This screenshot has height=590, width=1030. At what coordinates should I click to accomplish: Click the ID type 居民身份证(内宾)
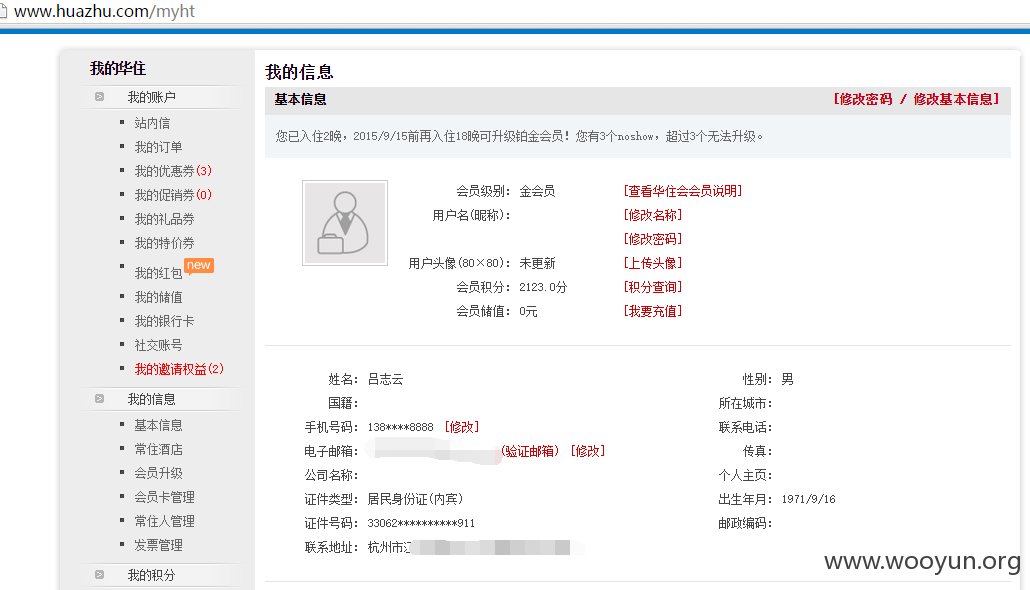[x=415, y=499]
